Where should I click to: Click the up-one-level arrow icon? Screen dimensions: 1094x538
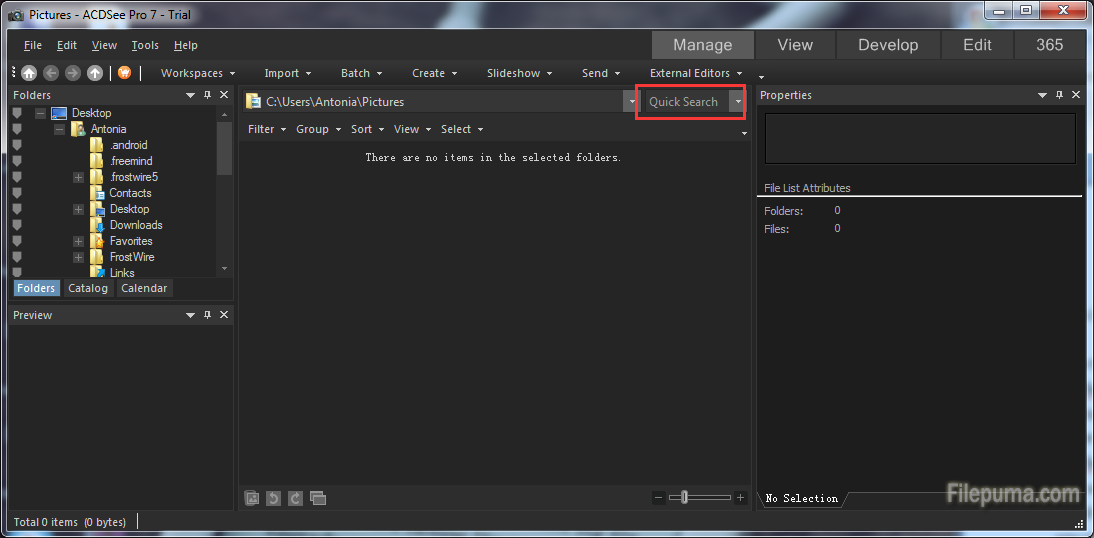[95, 73]
